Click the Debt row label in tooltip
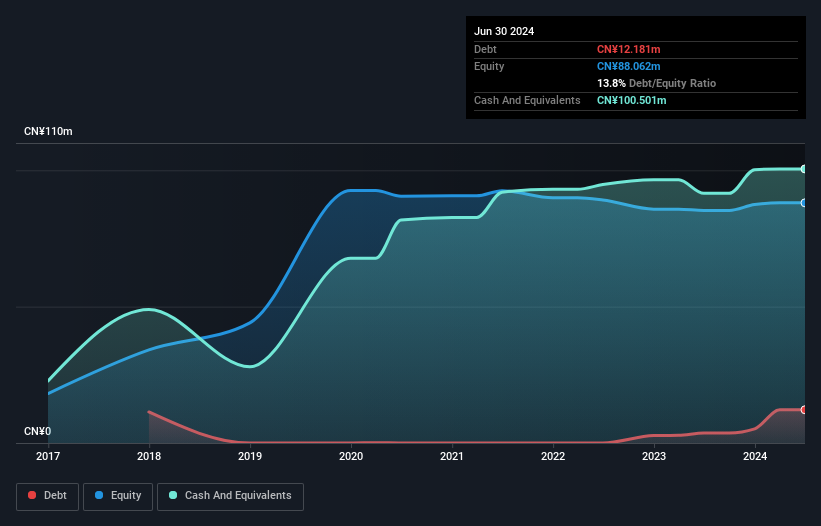The width and height of the screenshot is (821, 526). pyautogui.click(x=485, y=49)
